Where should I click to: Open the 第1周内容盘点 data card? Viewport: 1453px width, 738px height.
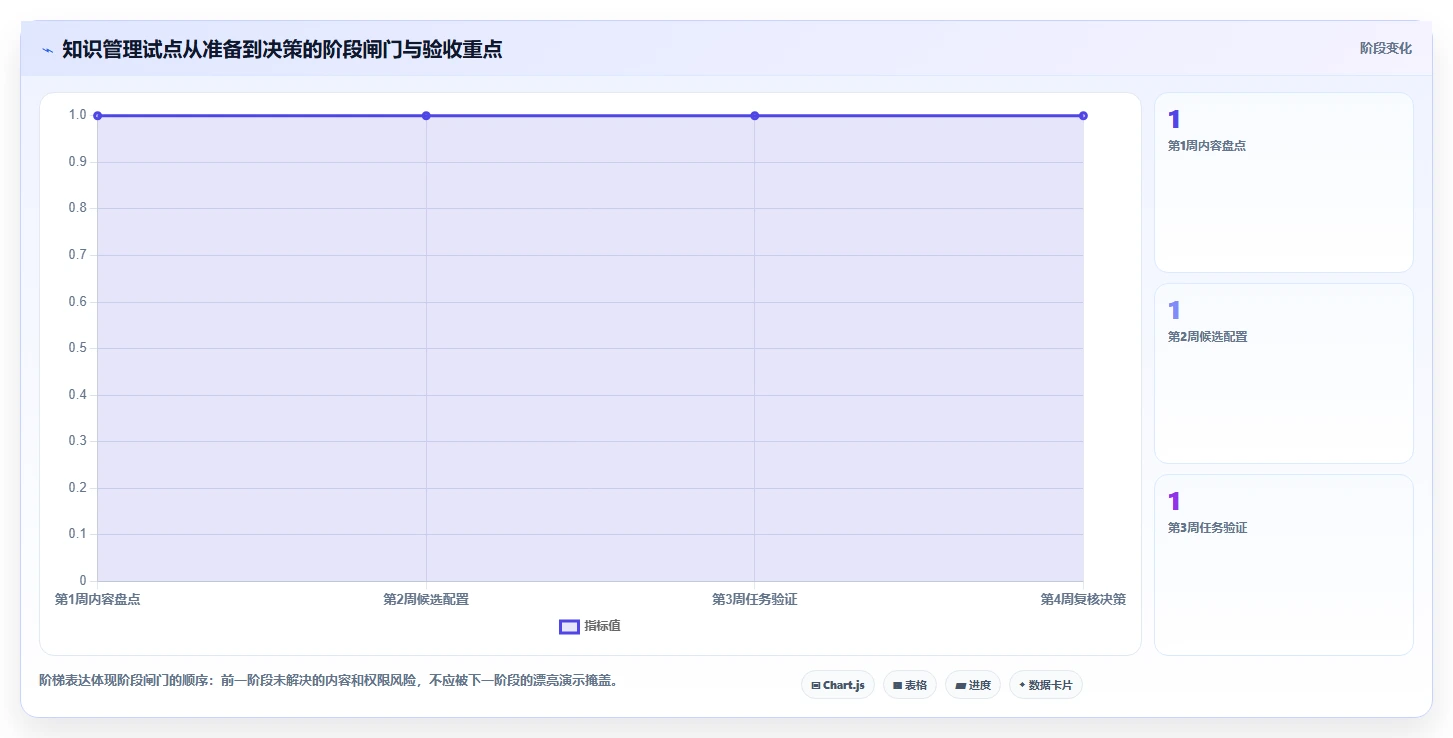(x=1284, y=183)
